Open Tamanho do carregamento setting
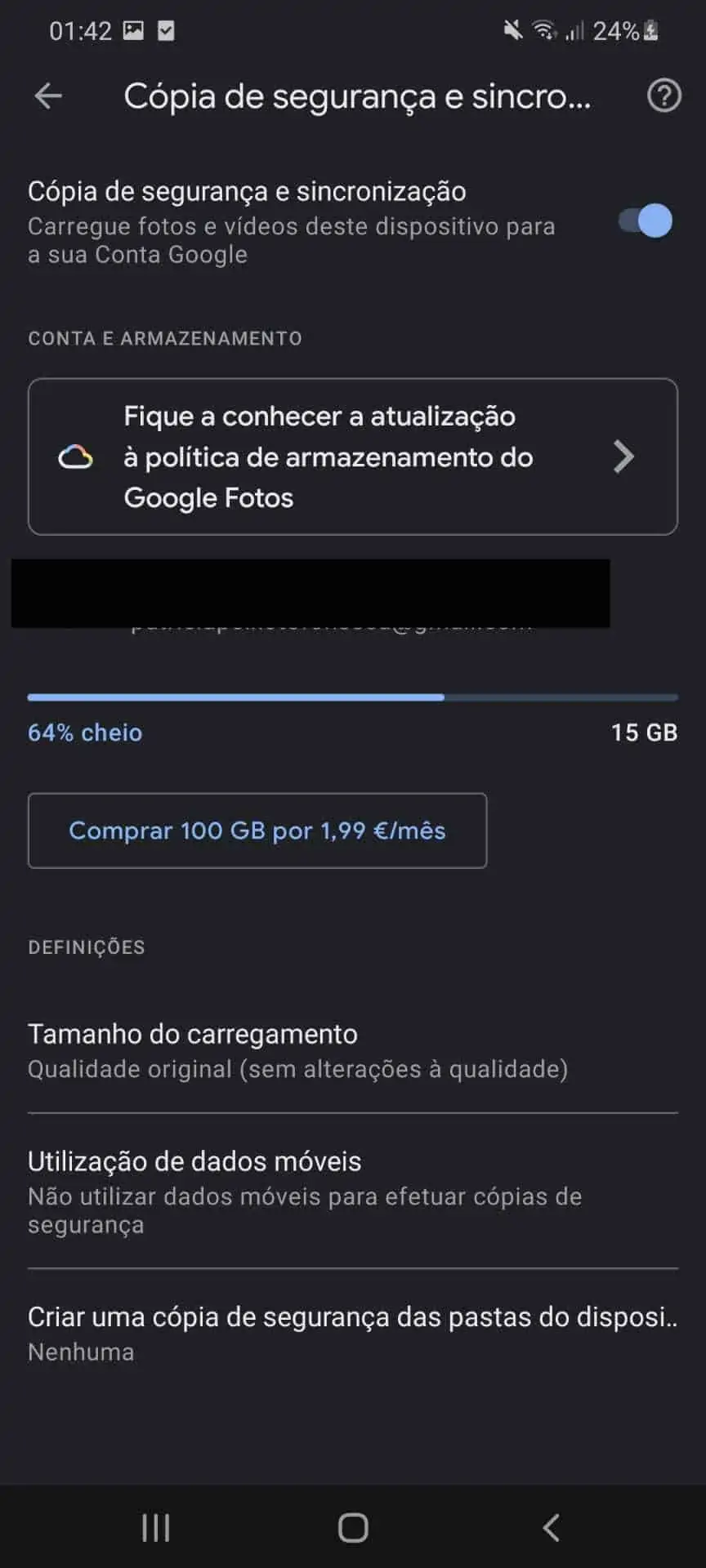Viewport: 706px width, 1568px height. pyautogui.click(x=353, y=1050)
